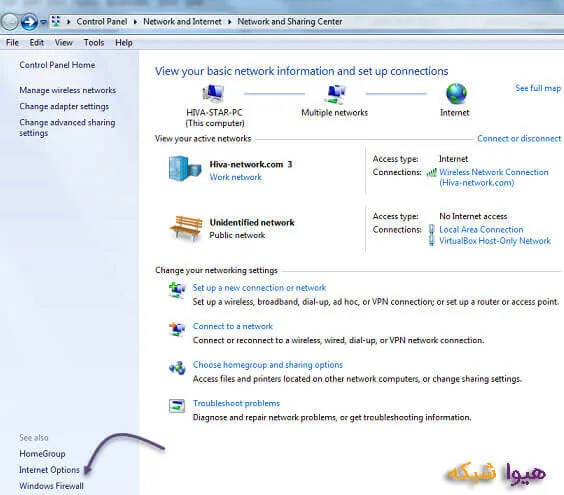Open the recent pages dropdown arrow

[43, 22]
